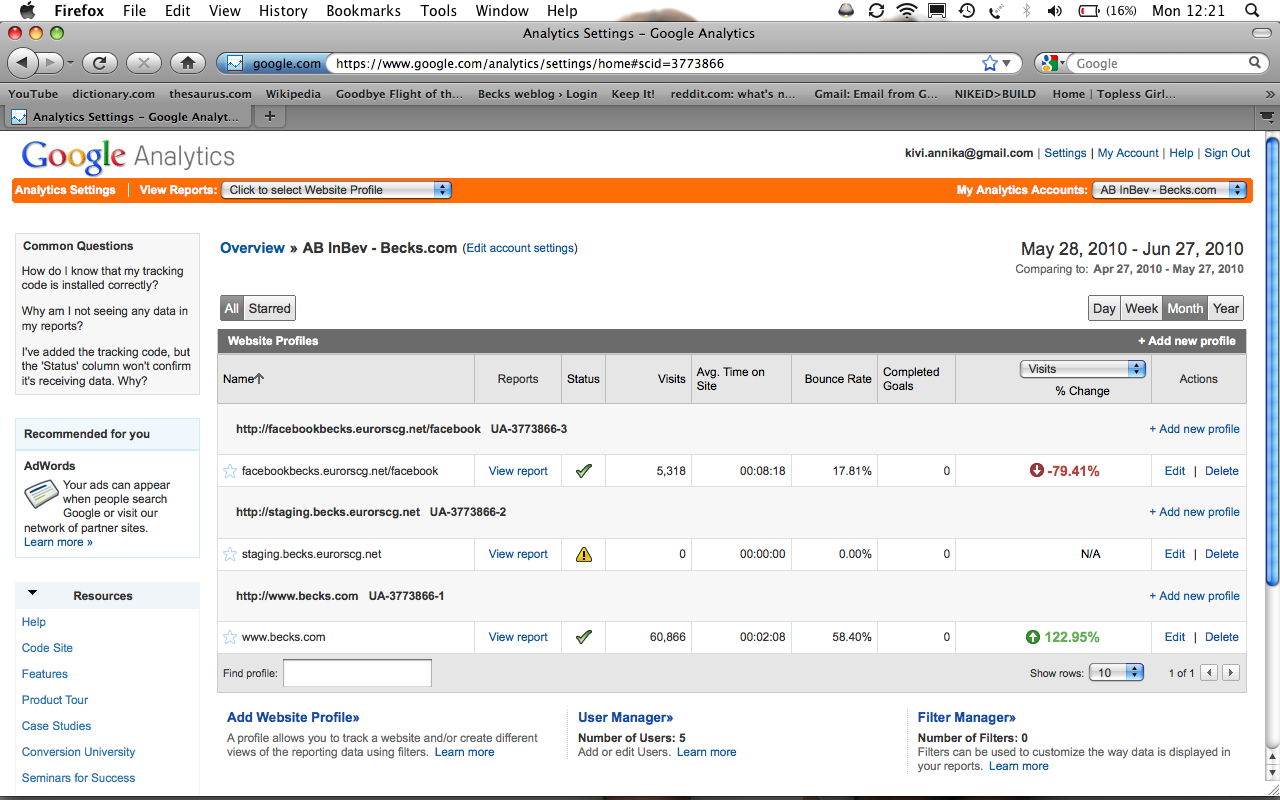This screenshot has height=800, width=1280.
Task: Click the green up arrow beside 122.95%
Action: pyautogui.click(x=1033, y=637)
